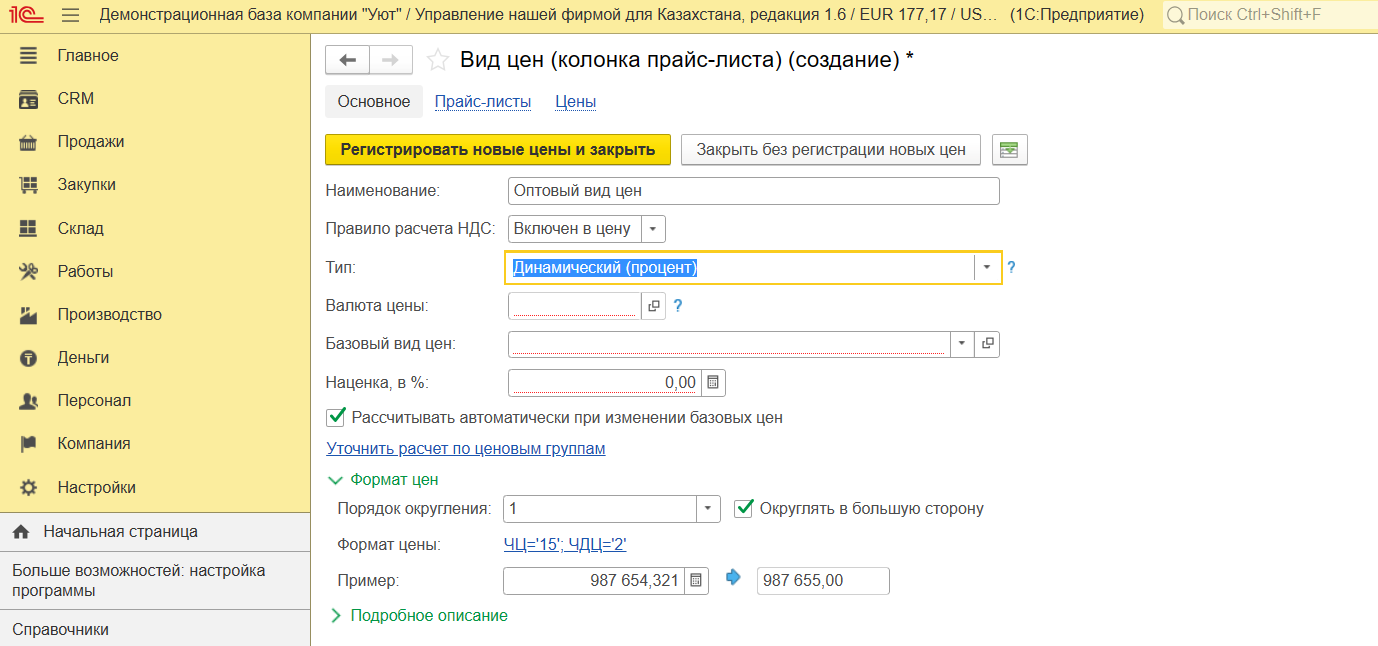Follow Уточнить расчет по ценовым группам link
1378x646 pixels.
tap(465, 449)
